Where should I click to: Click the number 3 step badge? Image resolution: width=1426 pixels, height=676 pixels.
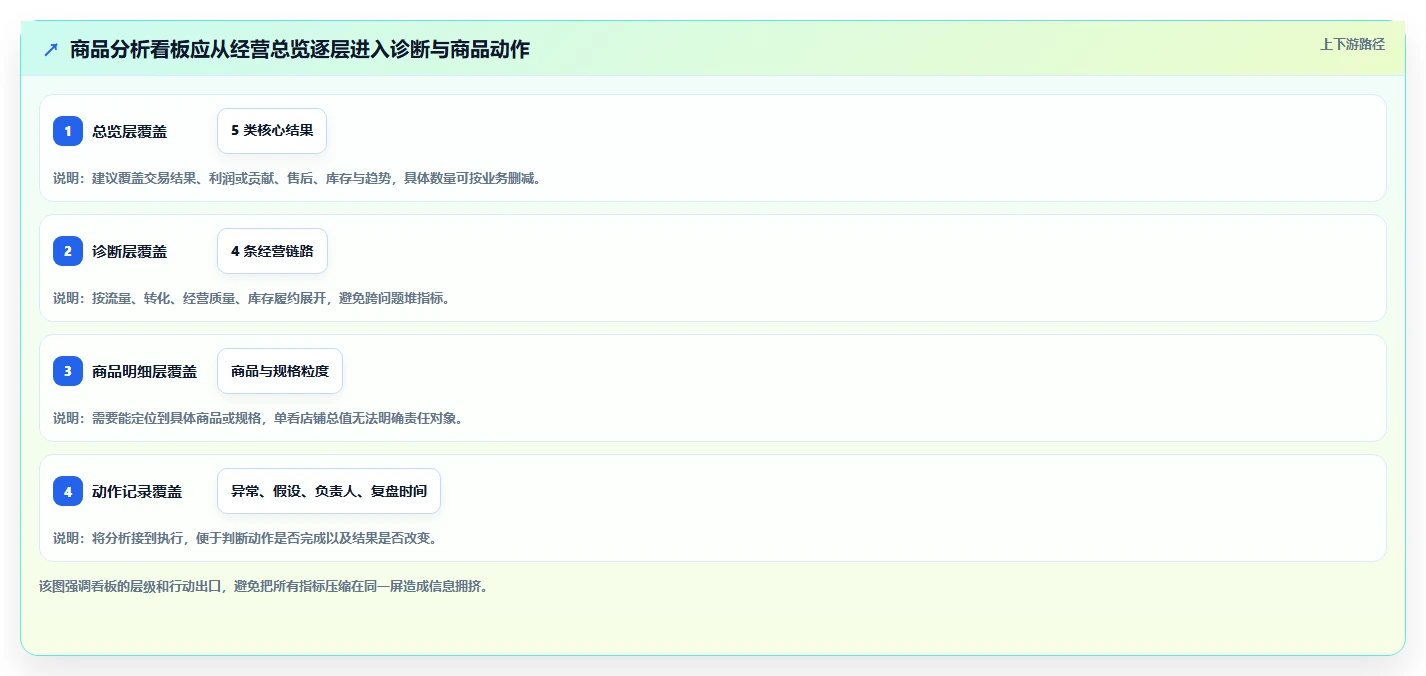(x=68, y=371)
